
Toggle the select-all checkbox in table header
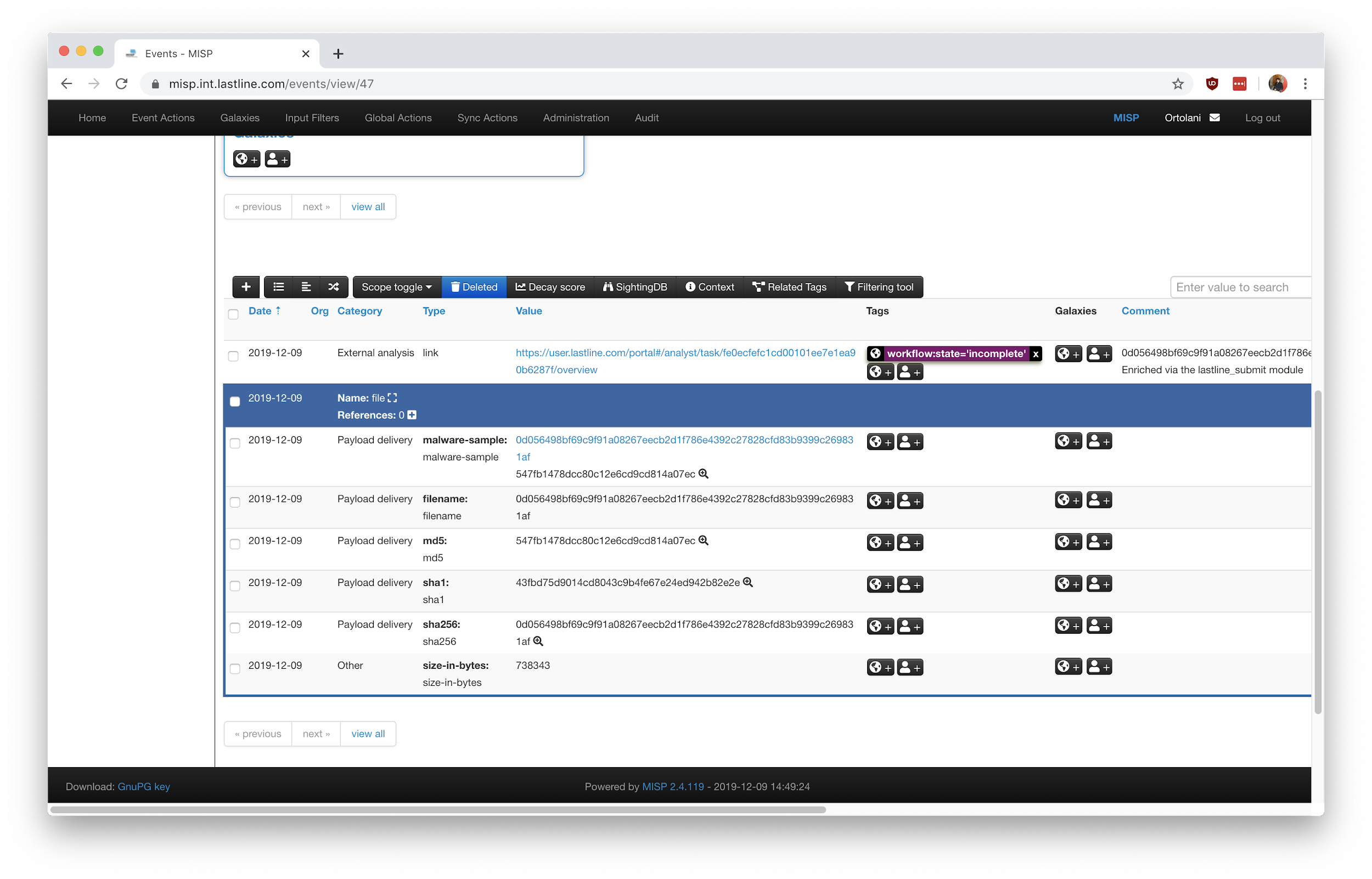pyautogui.click(x=233, y=314)
